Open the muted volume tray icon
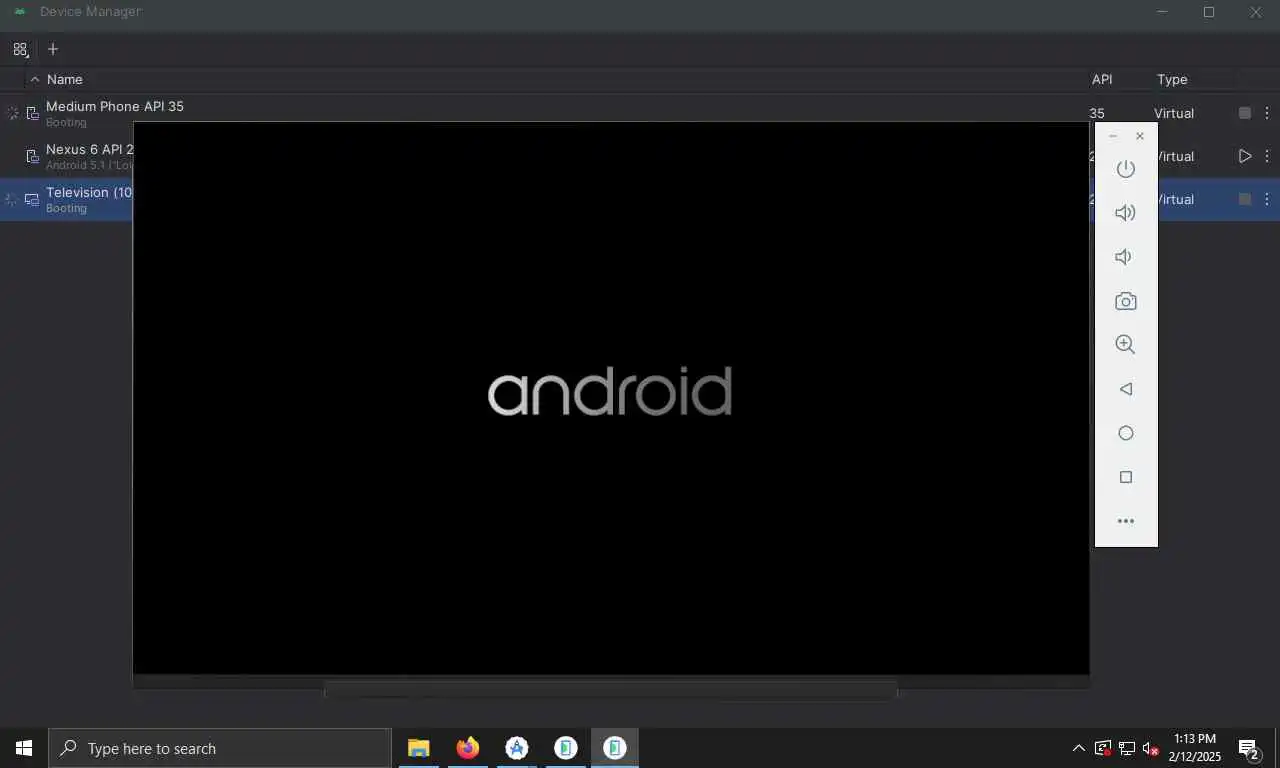This screenshot has height=768, width=1280. pos(1150,748)
